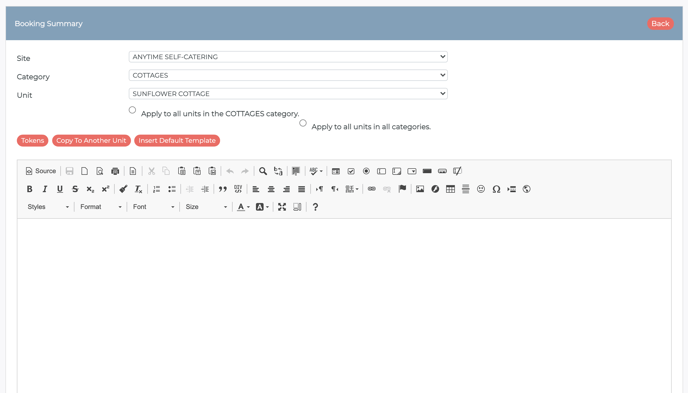
Task: Insert a horizontal line
Action: (466, 189)
